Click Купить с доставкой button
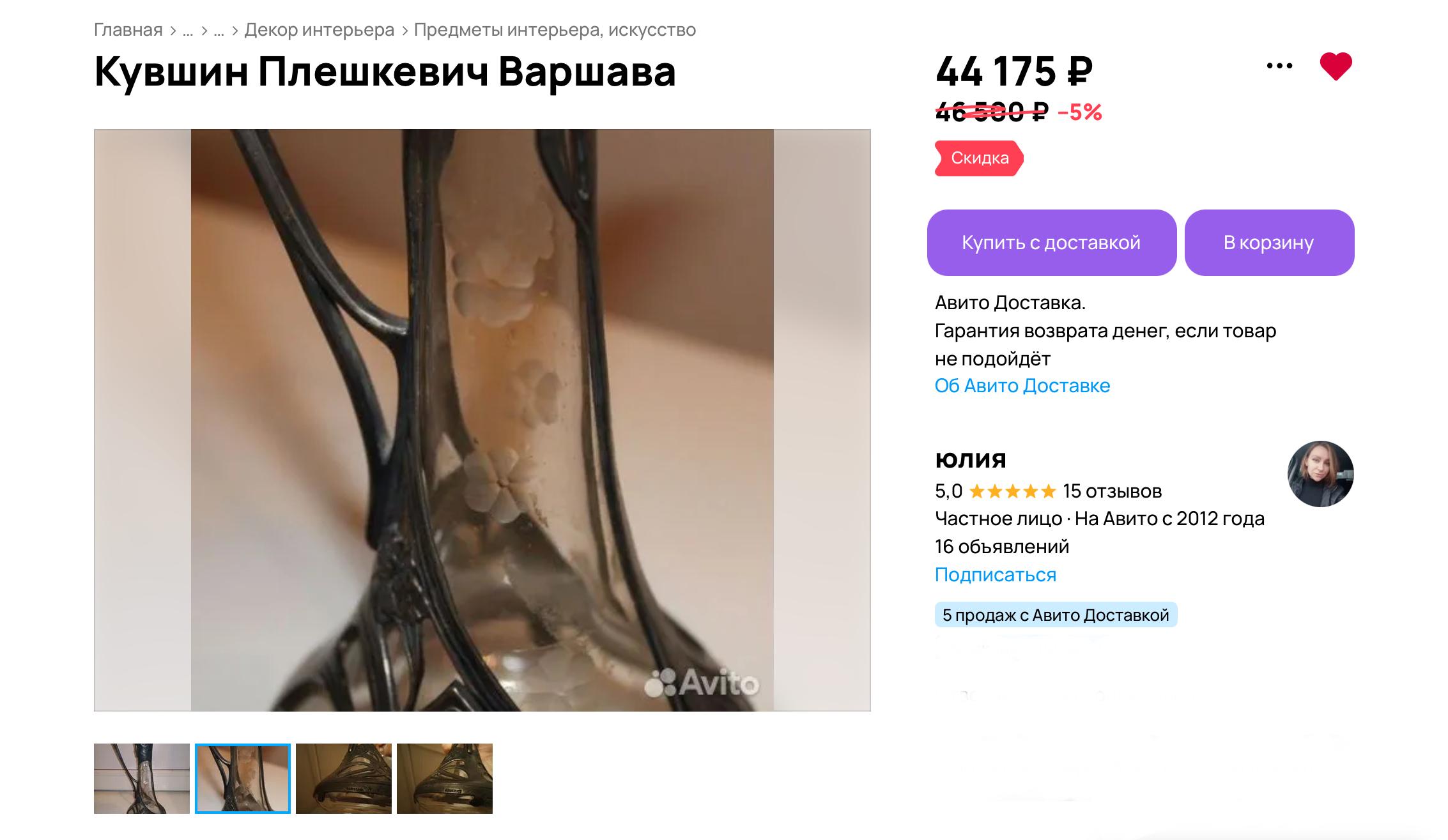This screenshot has width=1448, height=840. click(x=1052, y=243)
